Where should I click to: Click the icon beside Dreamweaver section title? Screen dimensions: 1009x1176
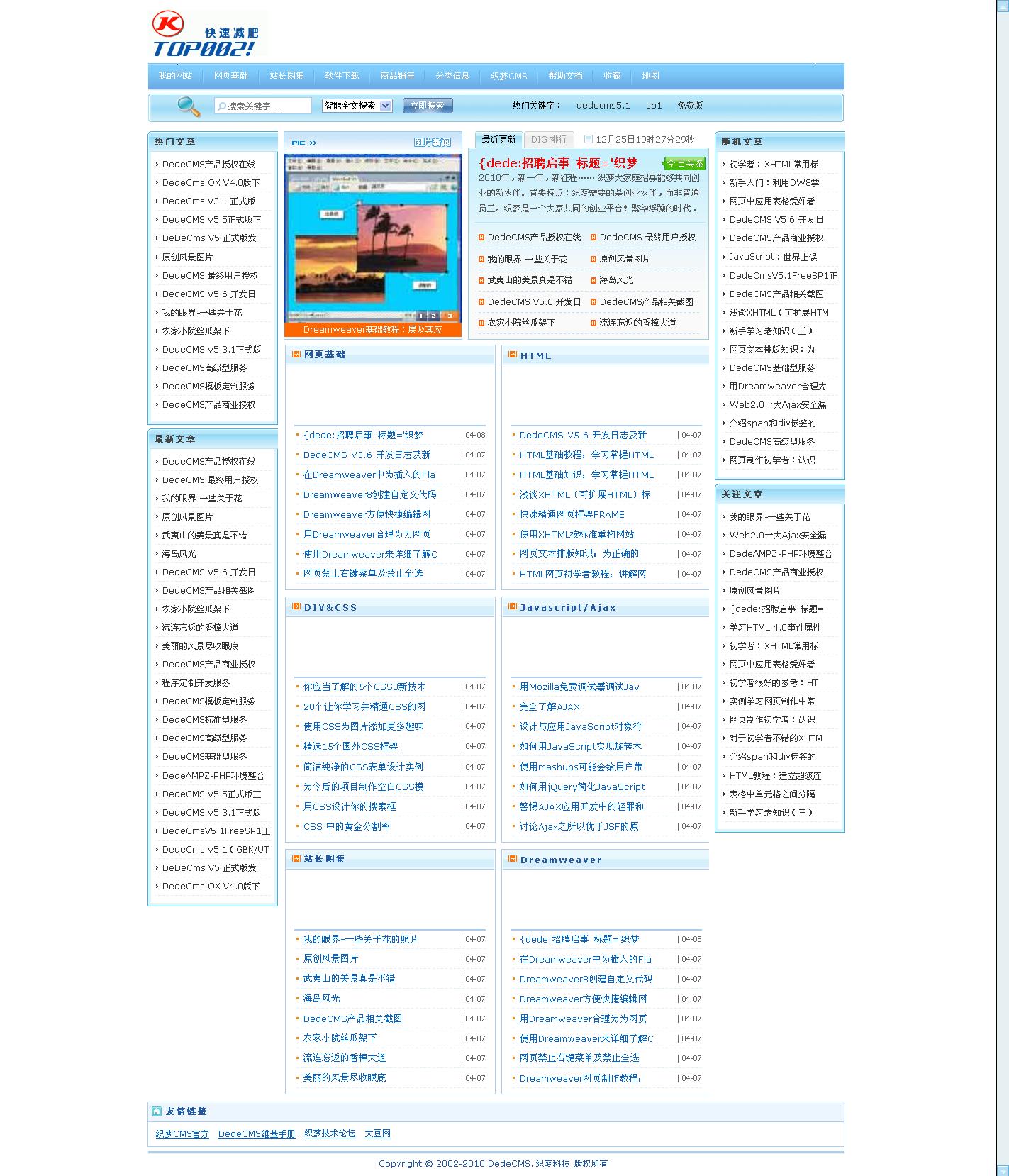coord(513,860)
